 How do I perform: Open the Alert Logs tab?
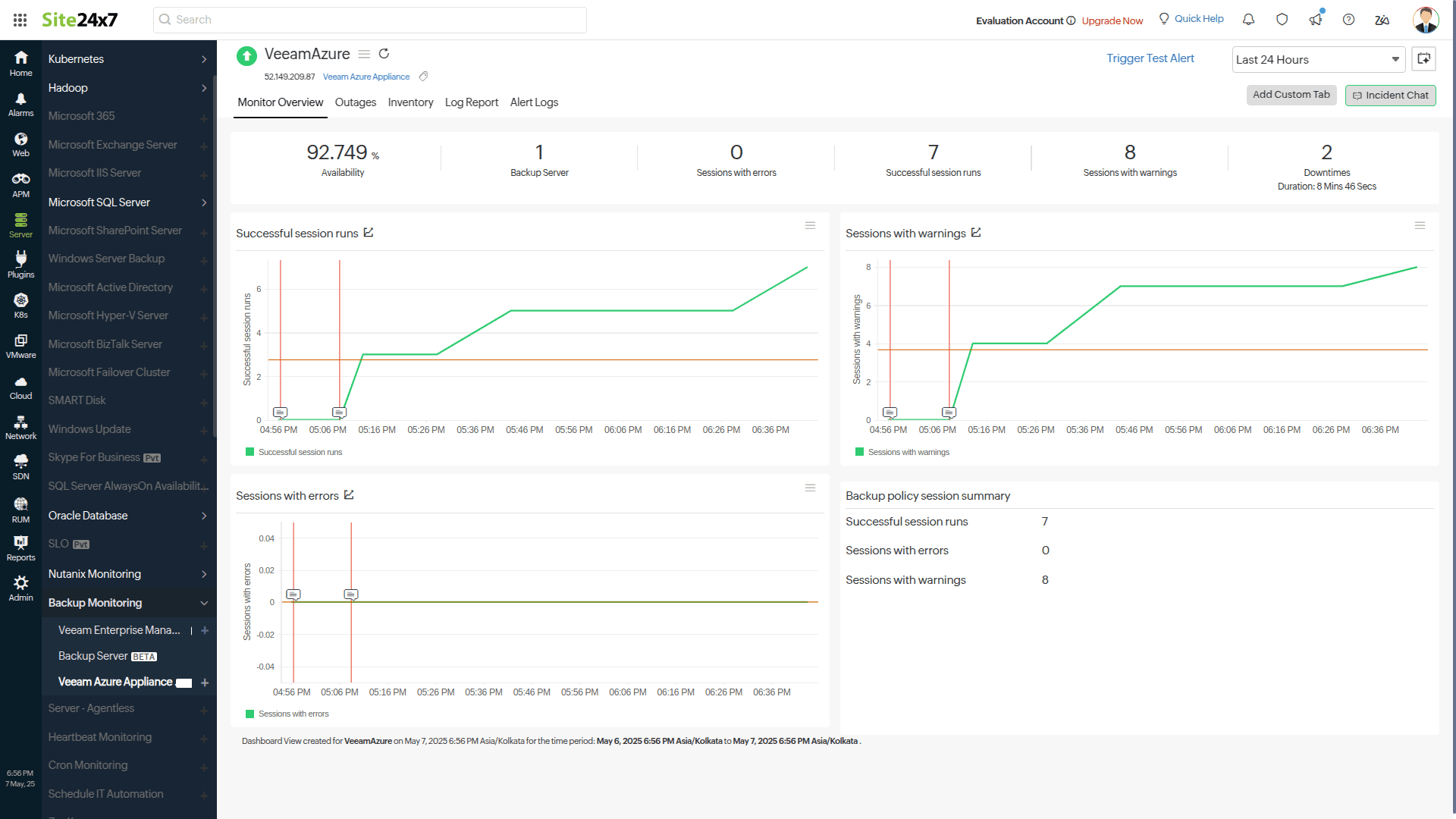pyautogui.click(x=534, y=102)
